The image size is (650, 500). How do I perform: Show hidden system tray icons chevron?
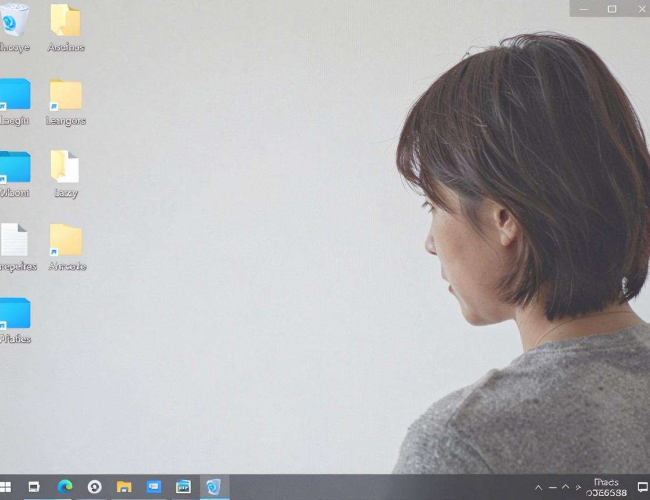coord(538,488)
